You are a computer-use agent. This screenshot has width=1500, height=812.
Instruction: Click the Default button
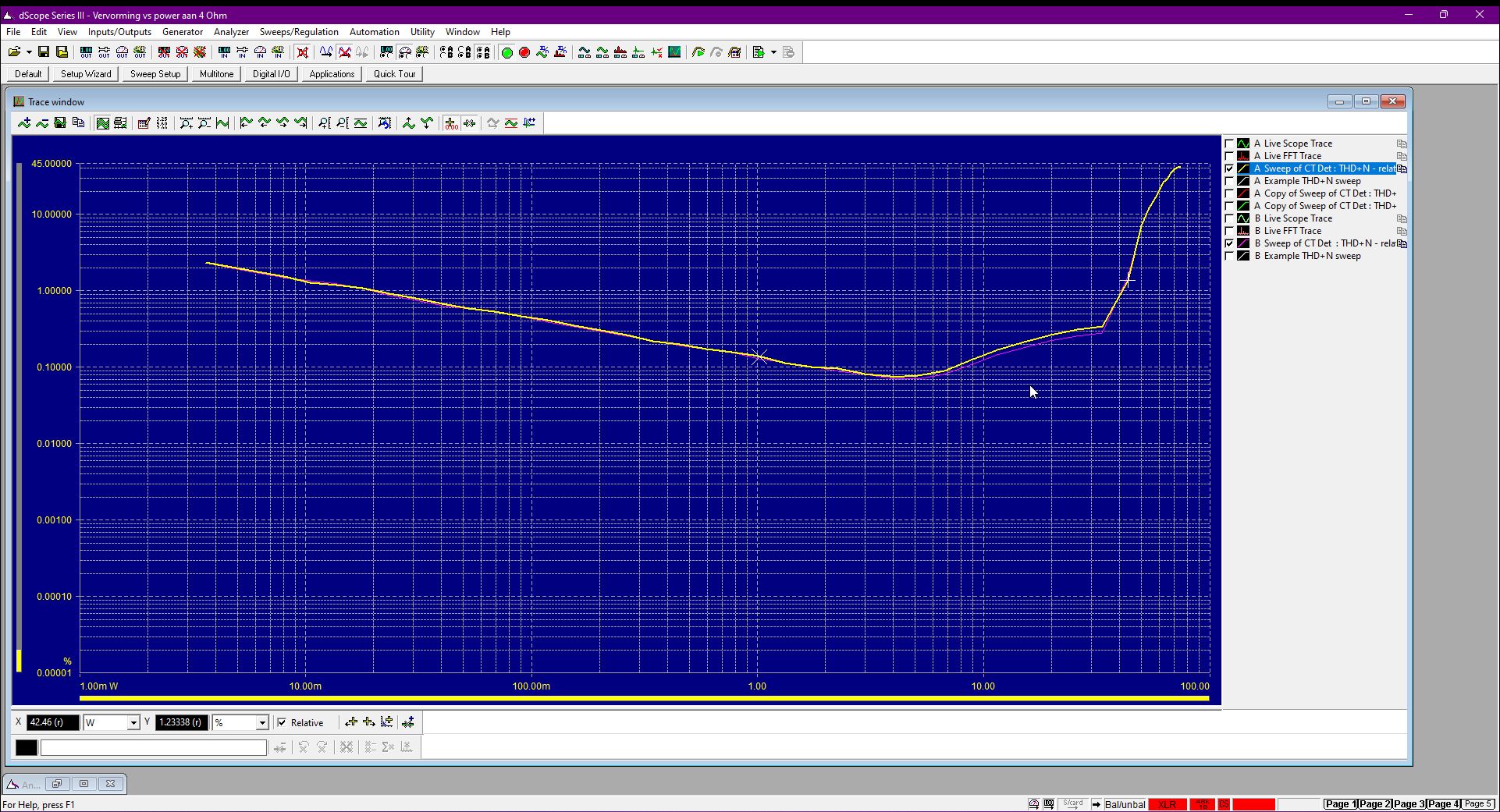tap(28, 74)
